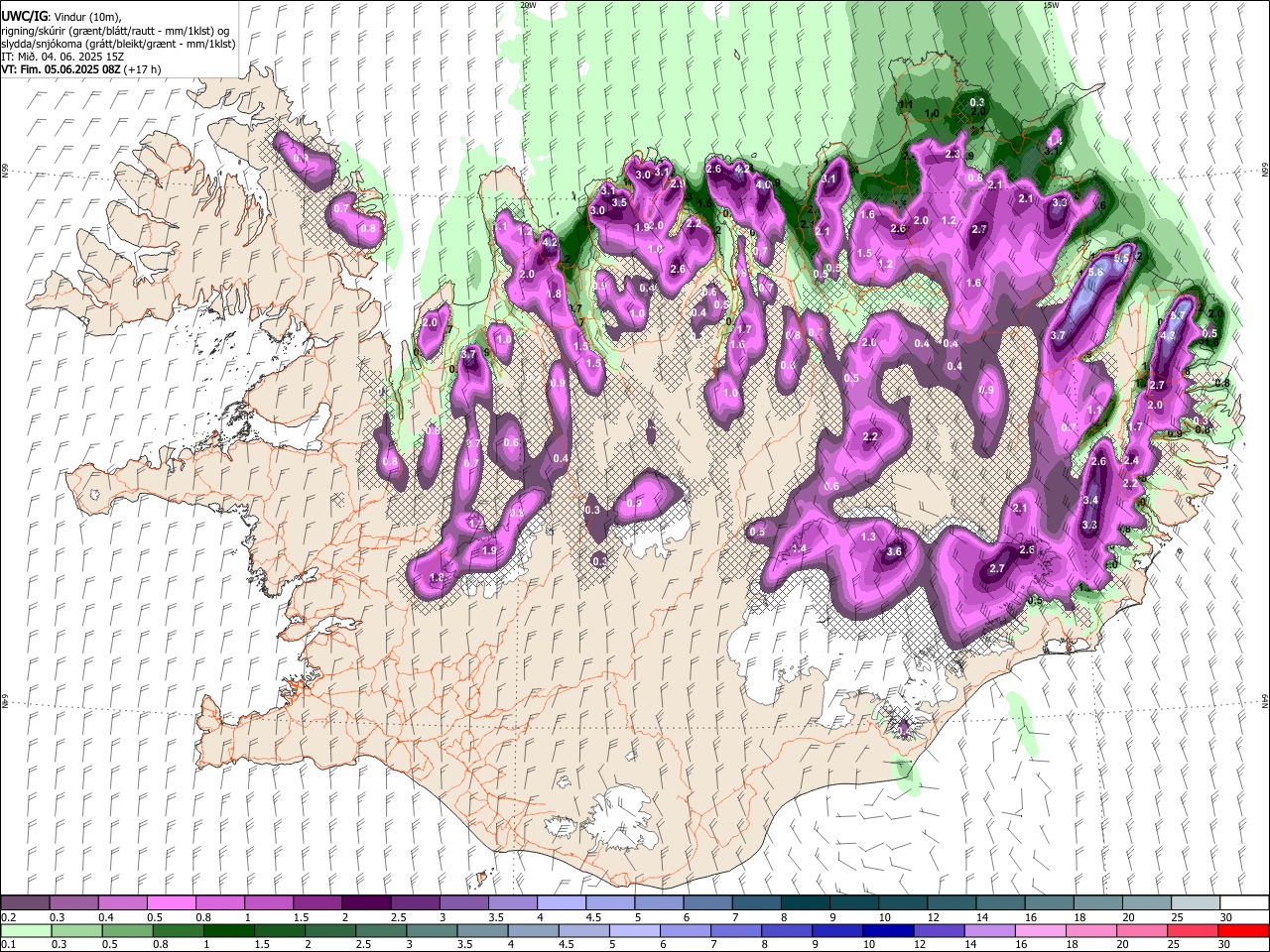
Task: Click the 3.4 precipitation value on the map
Action: [1090, 500]
